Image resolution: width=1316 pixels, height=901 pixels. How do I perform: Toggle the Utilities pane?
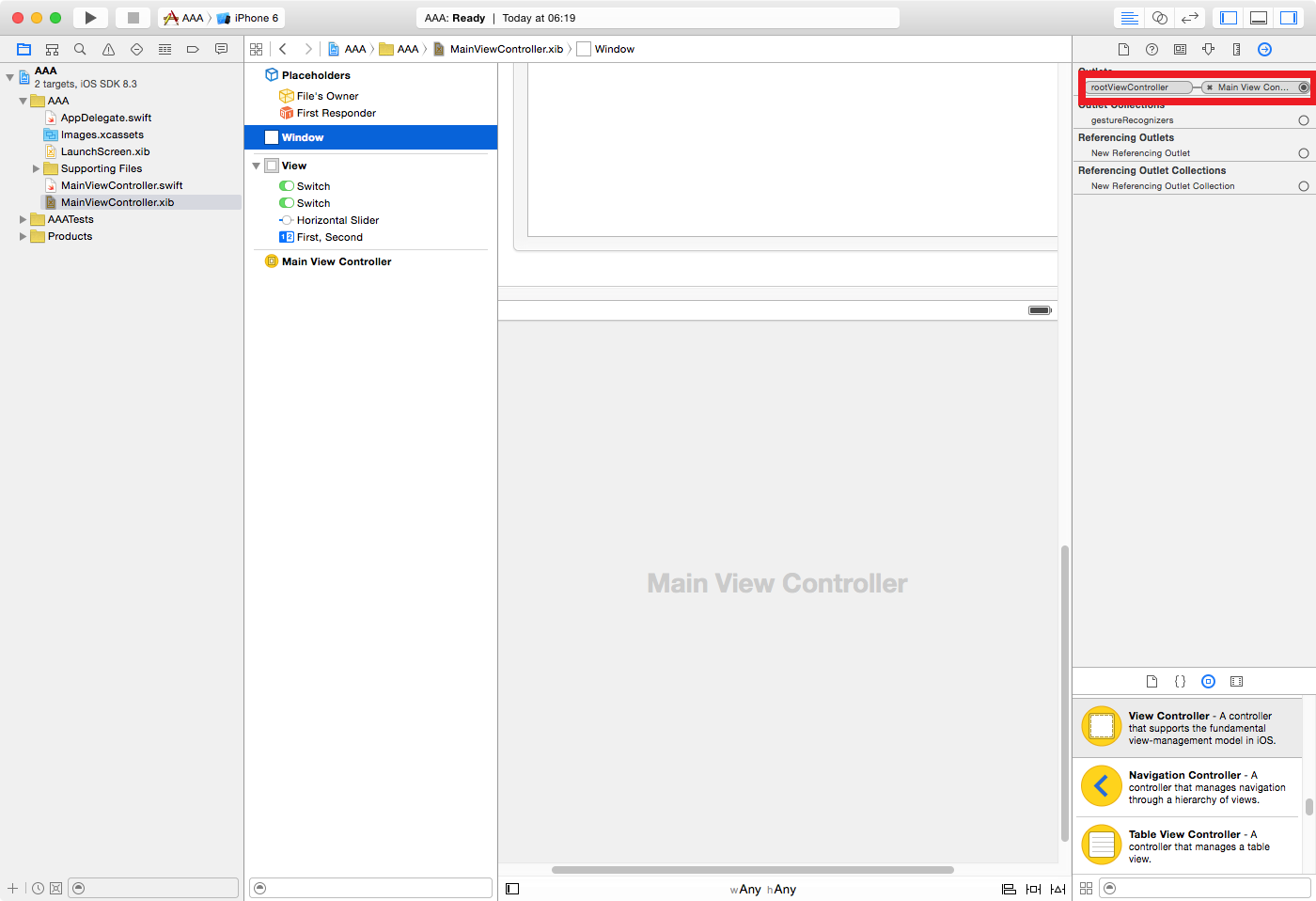click(1289, 18)
